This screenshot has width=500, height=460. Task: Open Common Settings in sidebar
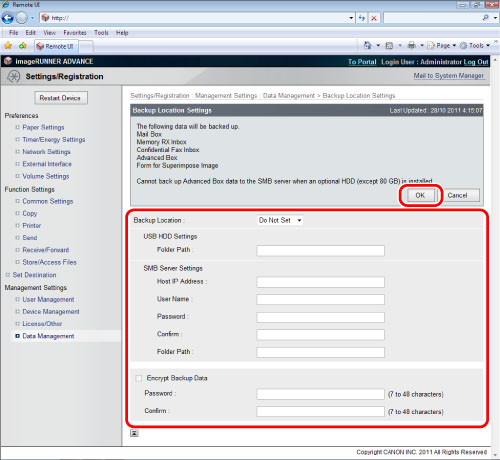(x=48, y=201)
